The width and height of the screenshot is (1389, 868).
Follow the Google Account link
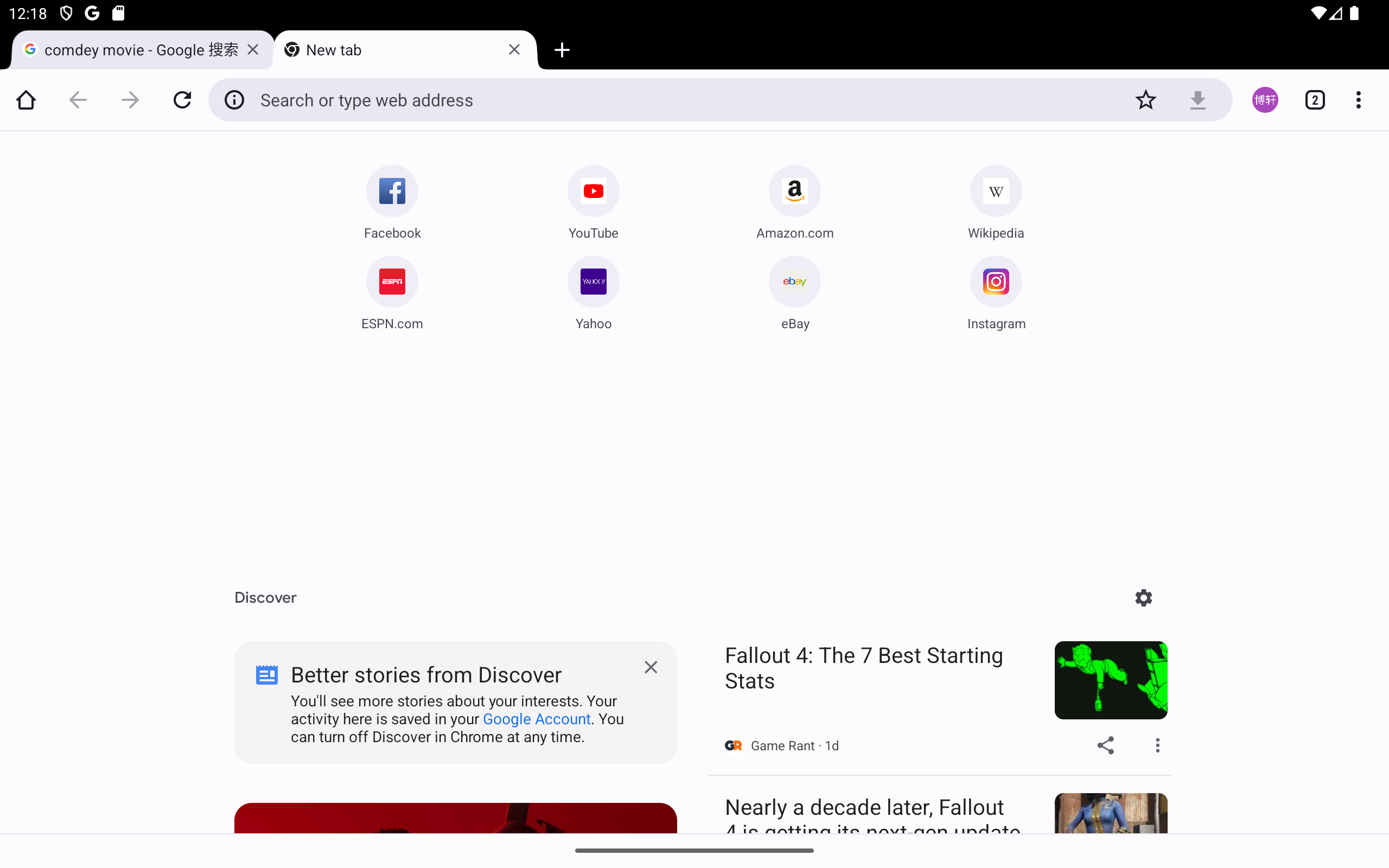[x=537, y=719]
